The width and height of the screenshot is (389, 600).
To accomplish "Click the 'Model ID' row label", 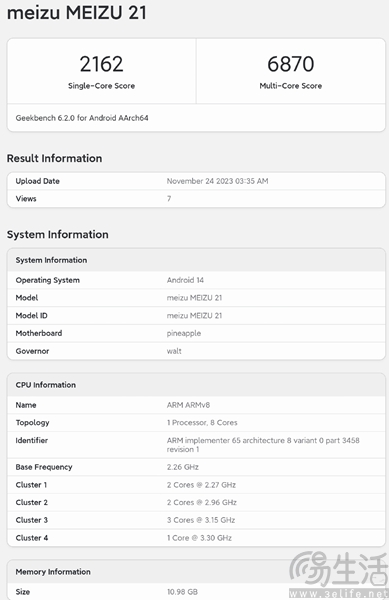I will click(31, 315).
